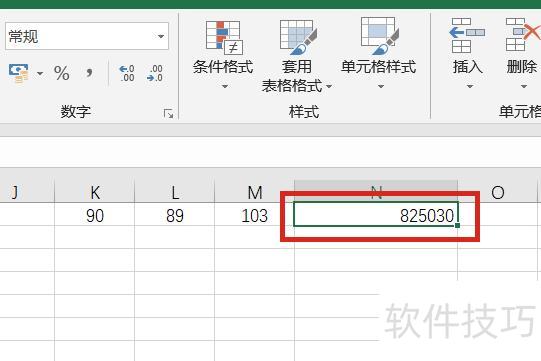Expand the 插入 dropdown arrow
Viewport: 541px width, 361px height.
coord(470,86)
